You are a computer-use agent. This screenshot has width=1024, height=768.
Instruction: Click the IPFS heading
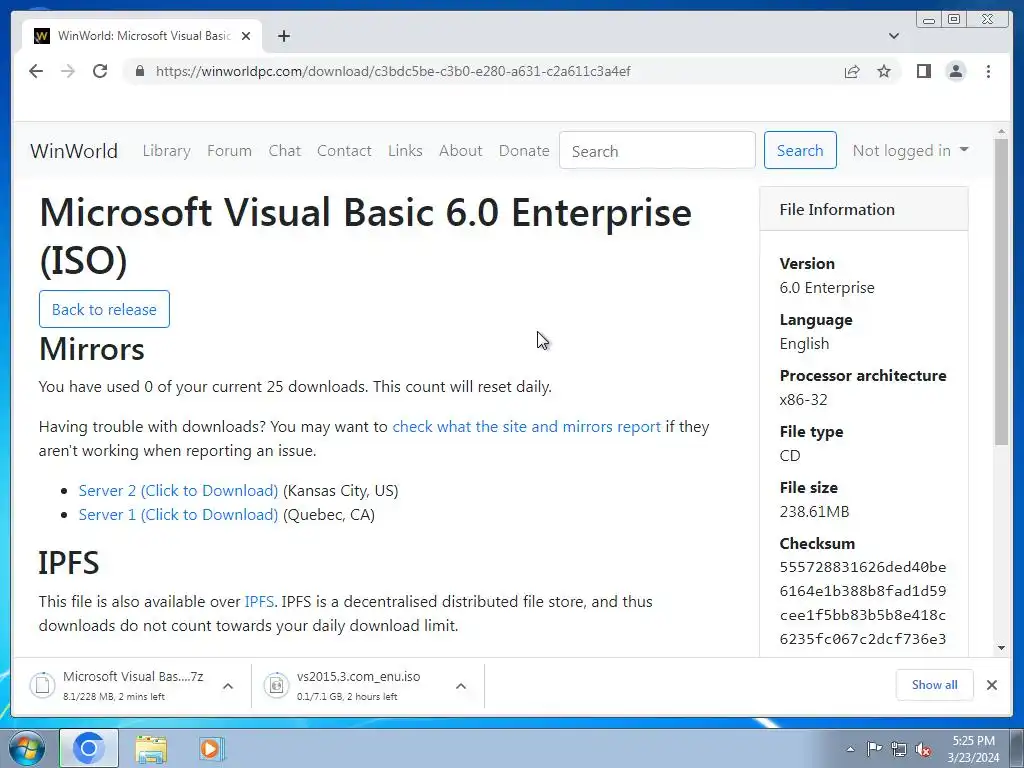[x=69, y=563]
